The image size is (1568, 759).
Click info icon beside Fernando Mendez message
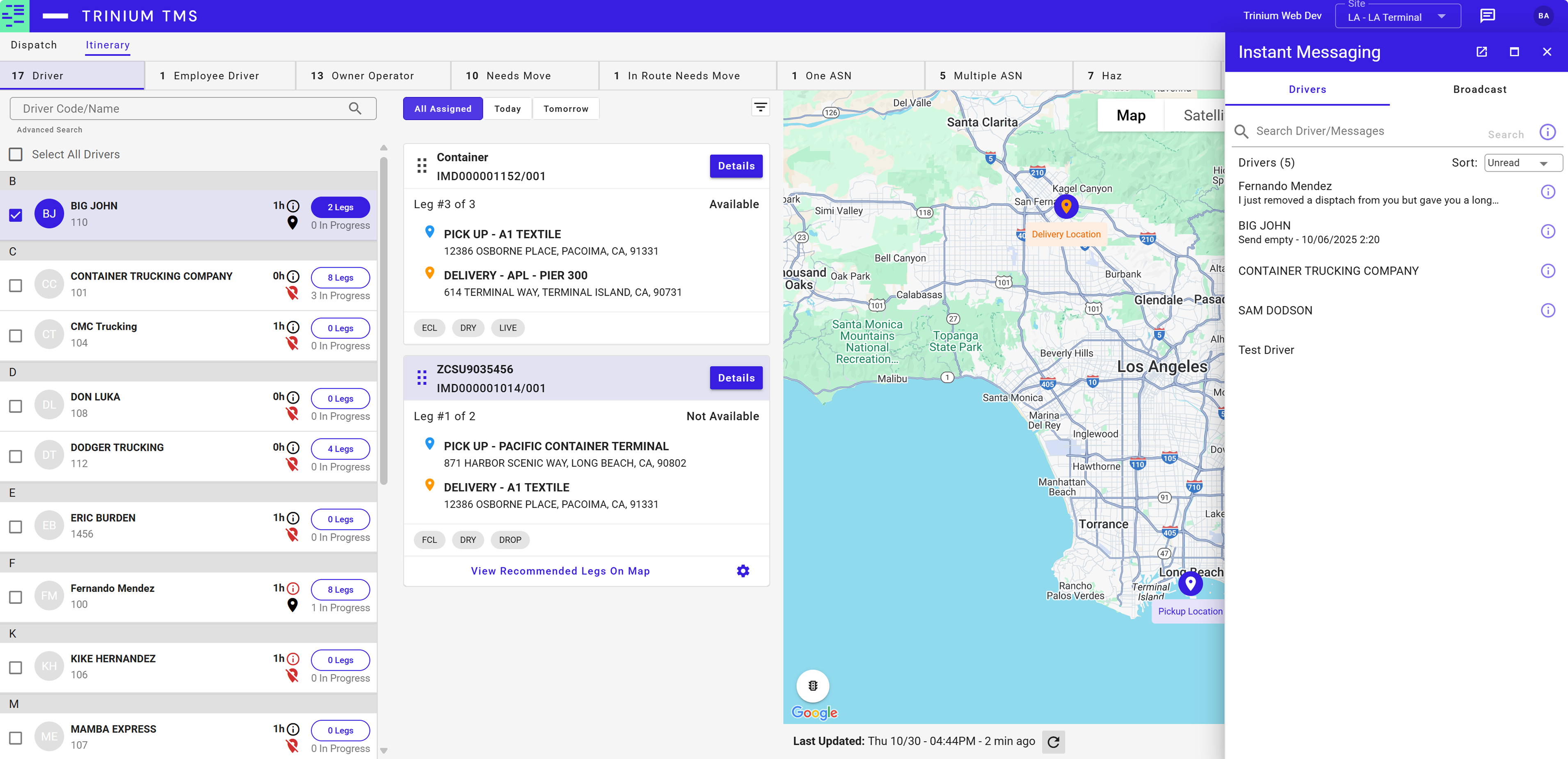(1547, 193)
